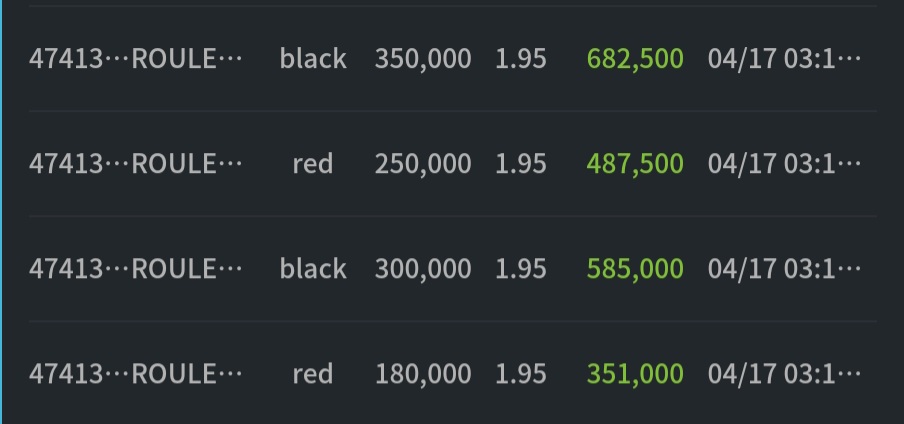Screen dimensions: 904x424
Task: Click the timestamp in the 682,500 row
Action: 784,59
